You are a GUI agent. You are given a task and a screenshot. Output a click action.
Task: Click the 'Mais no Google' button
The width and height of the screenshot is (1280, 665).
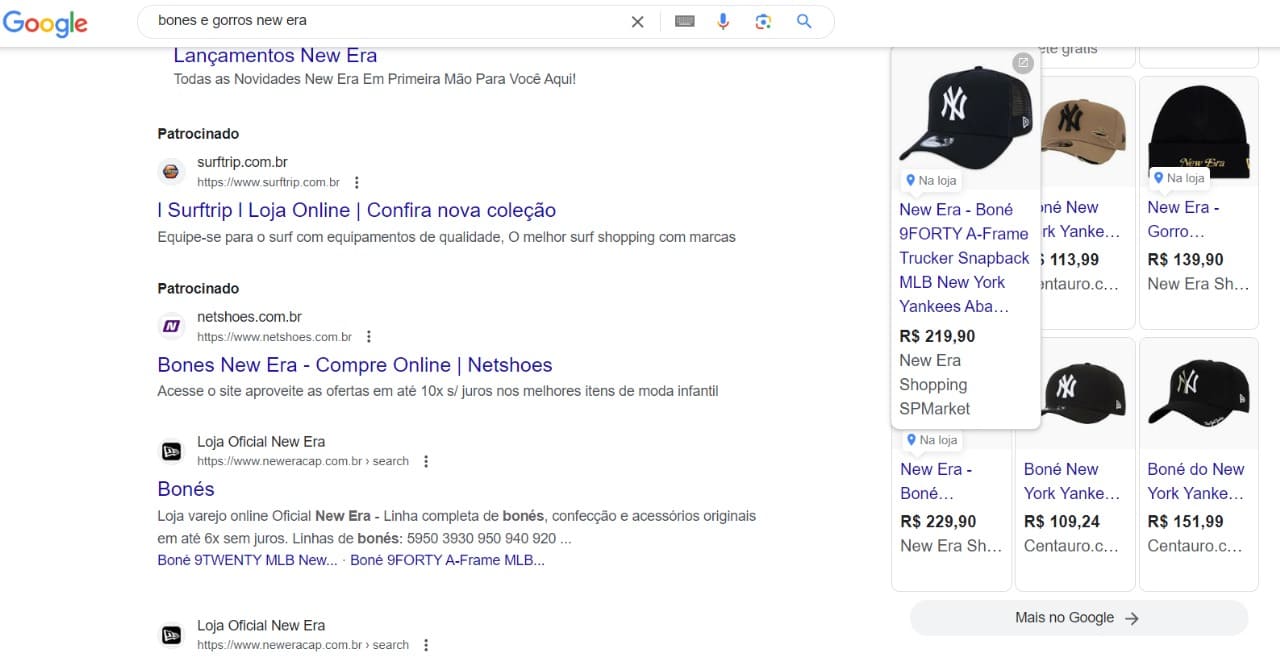coord(1078,618)
